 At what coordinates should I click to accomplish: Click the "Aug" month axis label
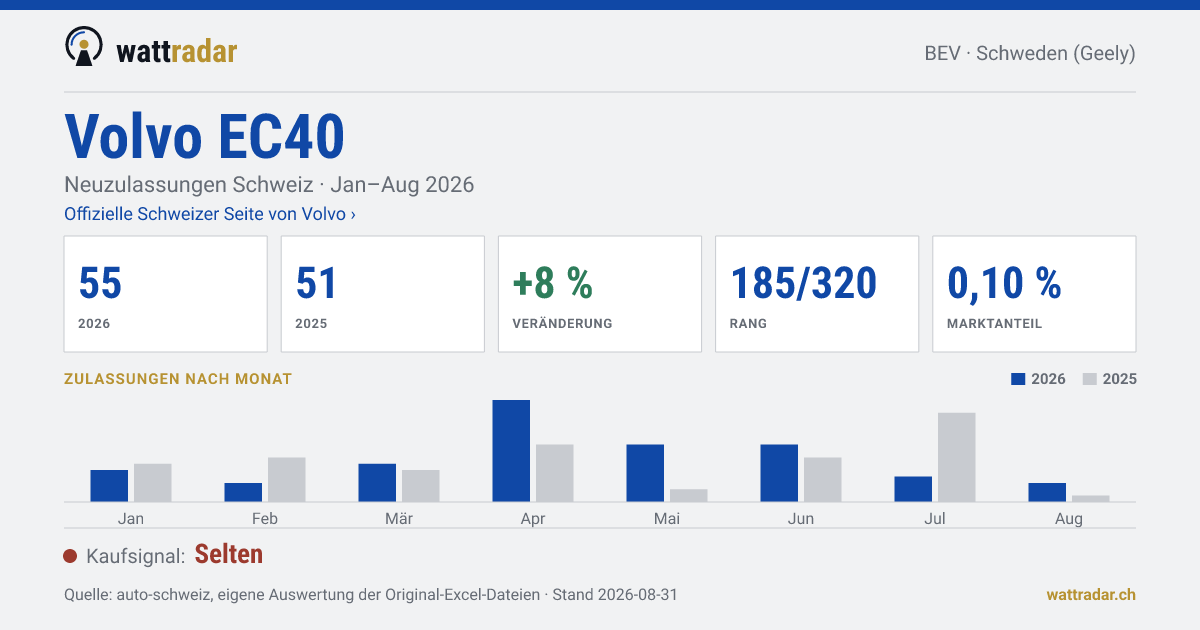coord(1069,519)
